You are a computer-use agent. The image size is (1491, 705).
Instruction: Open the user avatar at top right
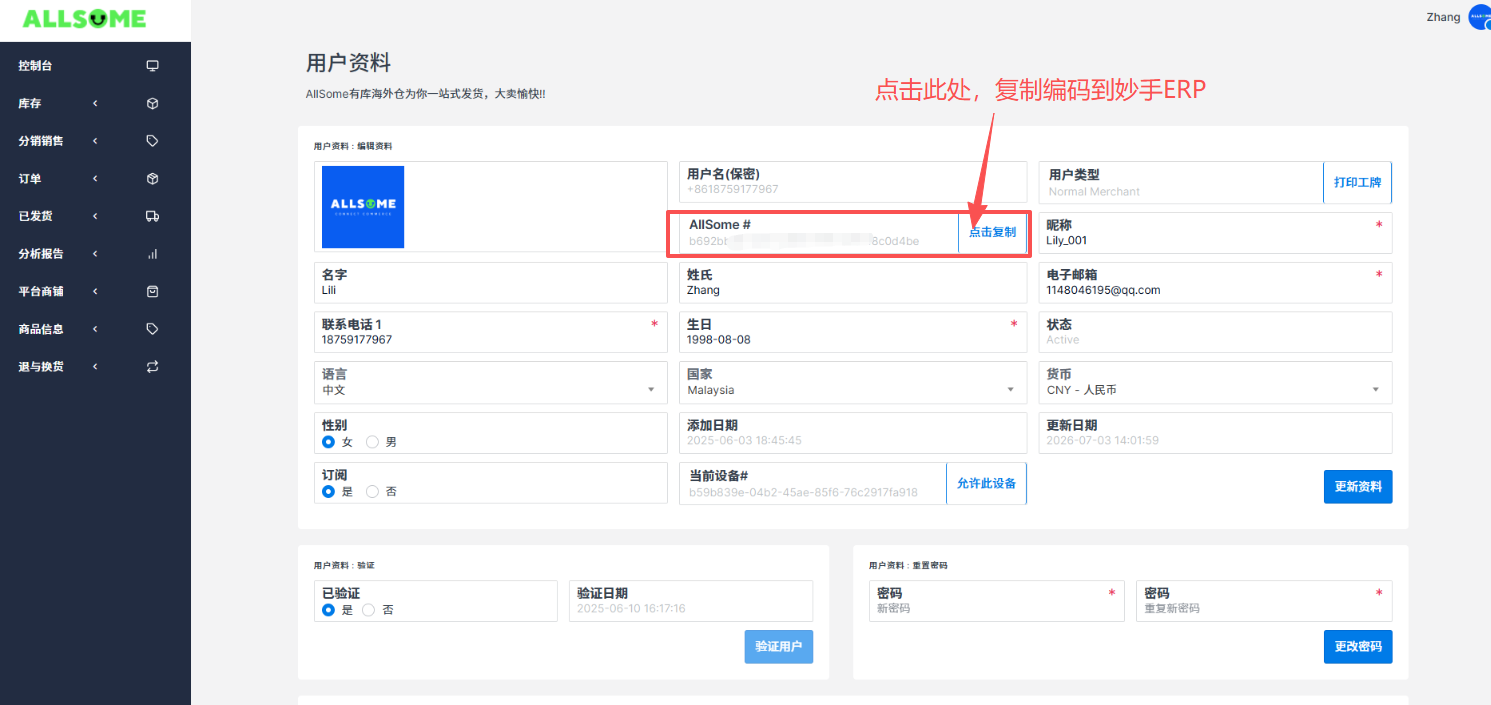1479,18
